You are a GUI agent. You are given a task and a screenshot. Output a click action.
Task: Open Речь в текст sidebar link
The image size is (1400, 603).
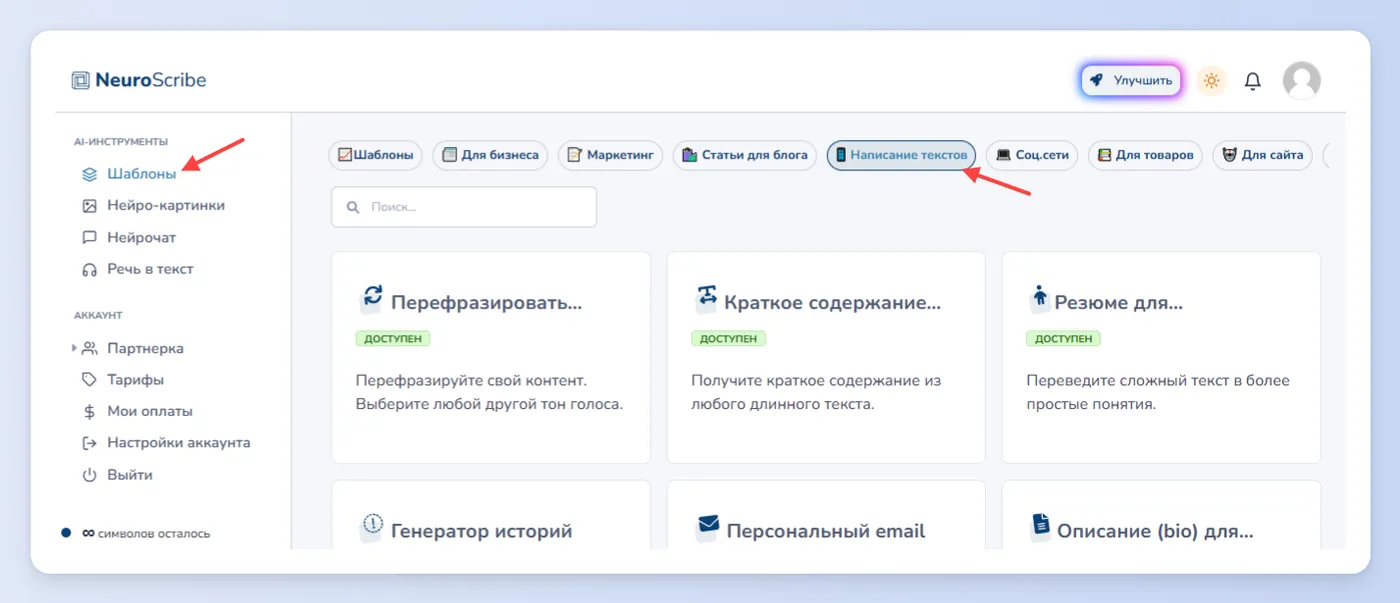[150, 270]
